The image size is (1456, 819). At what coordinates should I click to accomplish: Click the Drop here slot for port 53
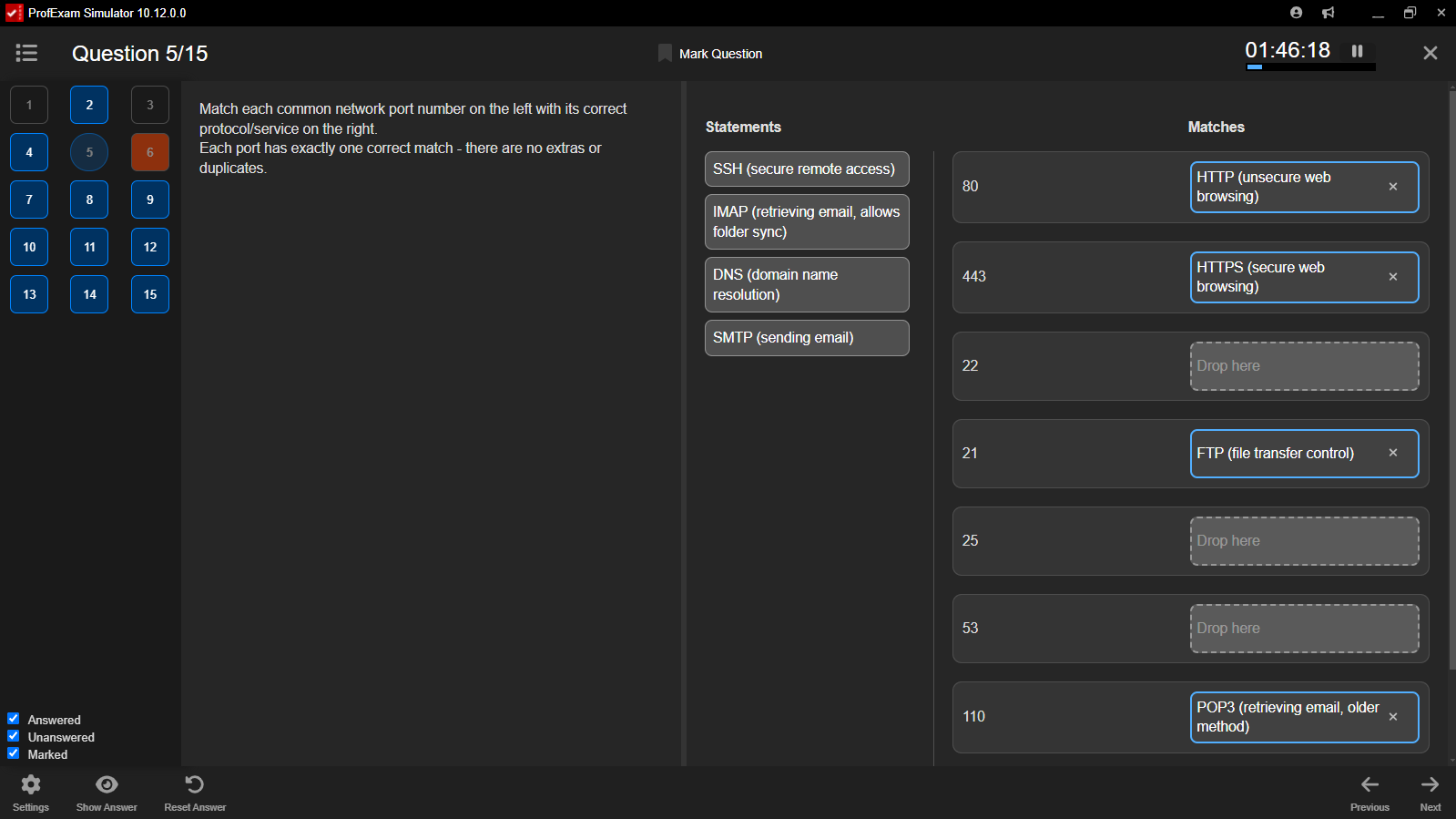coord(1304,629)
